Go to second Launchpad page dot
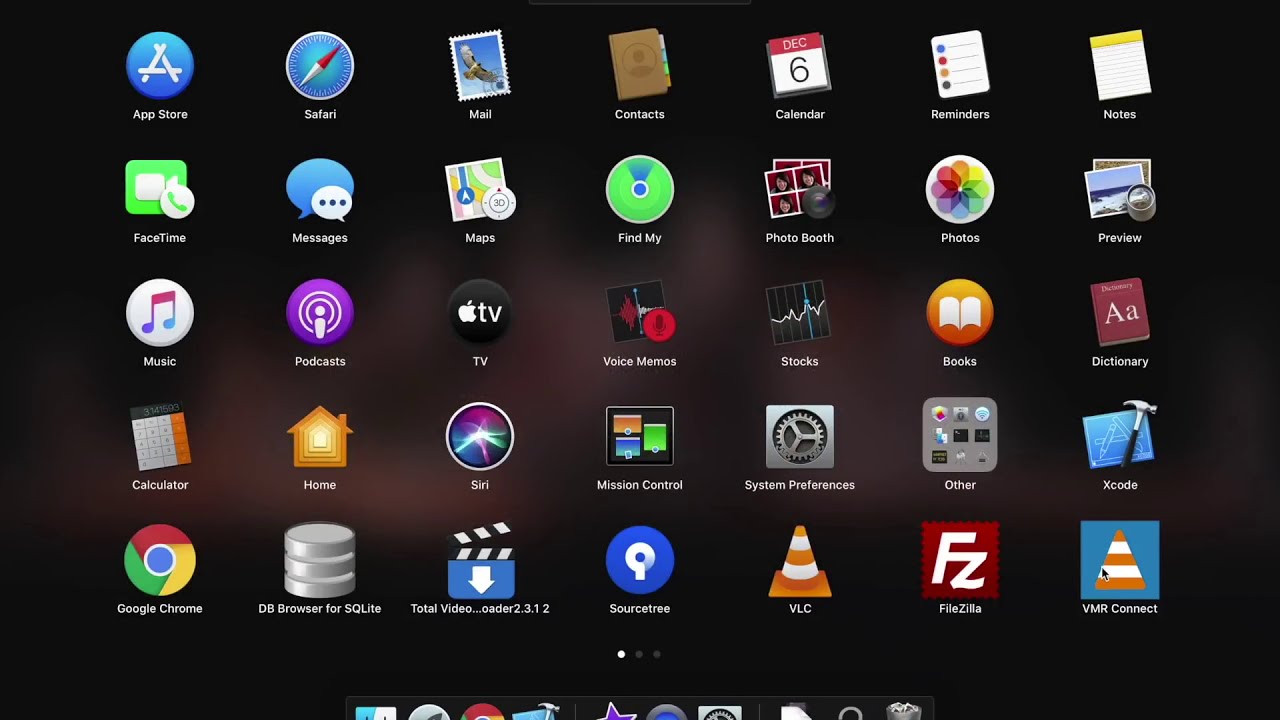 [x=639, y=654]
